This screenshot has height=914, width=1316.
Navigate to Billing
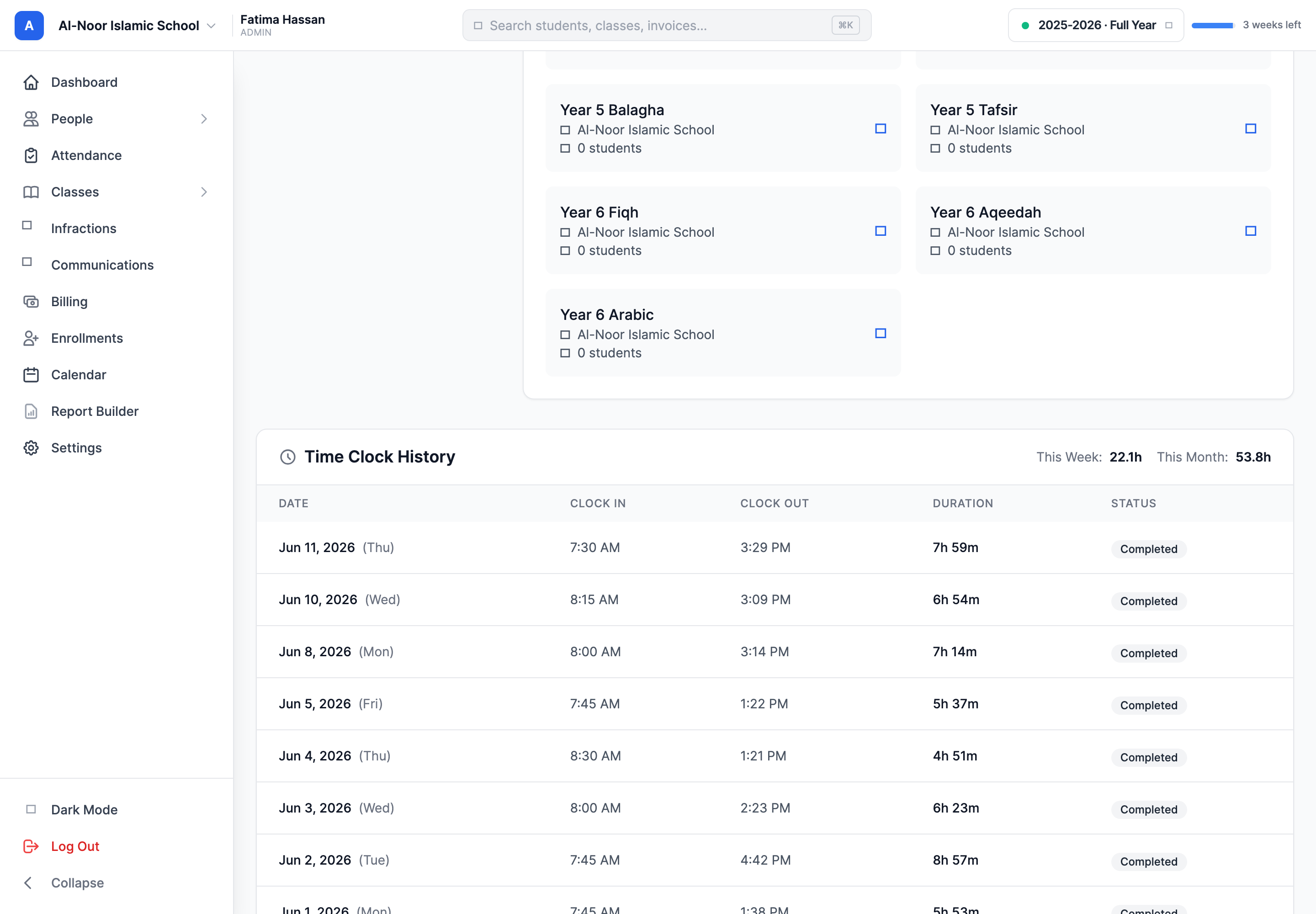click(69, 302)
